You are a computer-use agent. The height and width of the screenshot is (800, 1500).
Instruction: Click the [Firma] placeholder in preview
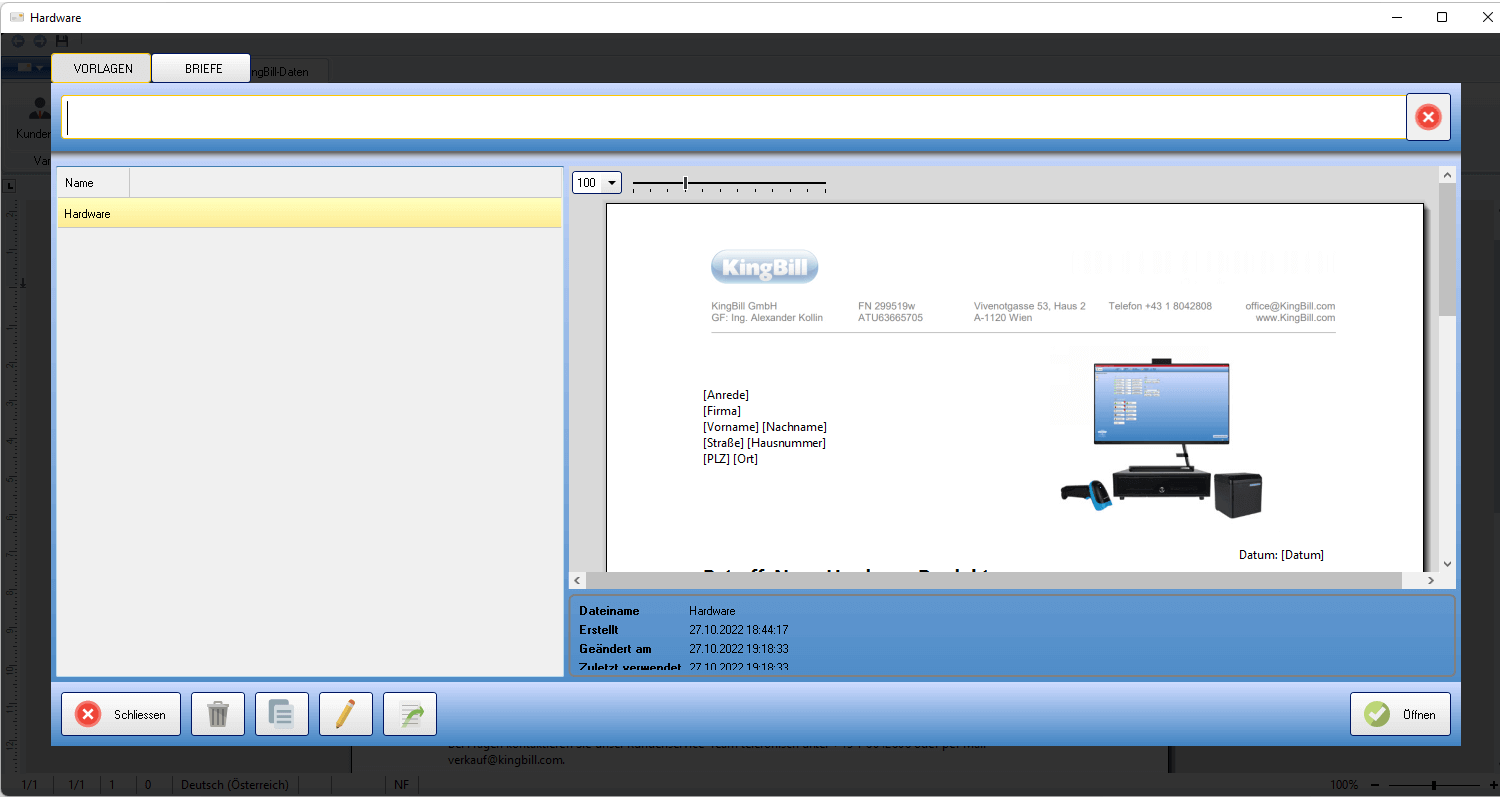(722, 411)
